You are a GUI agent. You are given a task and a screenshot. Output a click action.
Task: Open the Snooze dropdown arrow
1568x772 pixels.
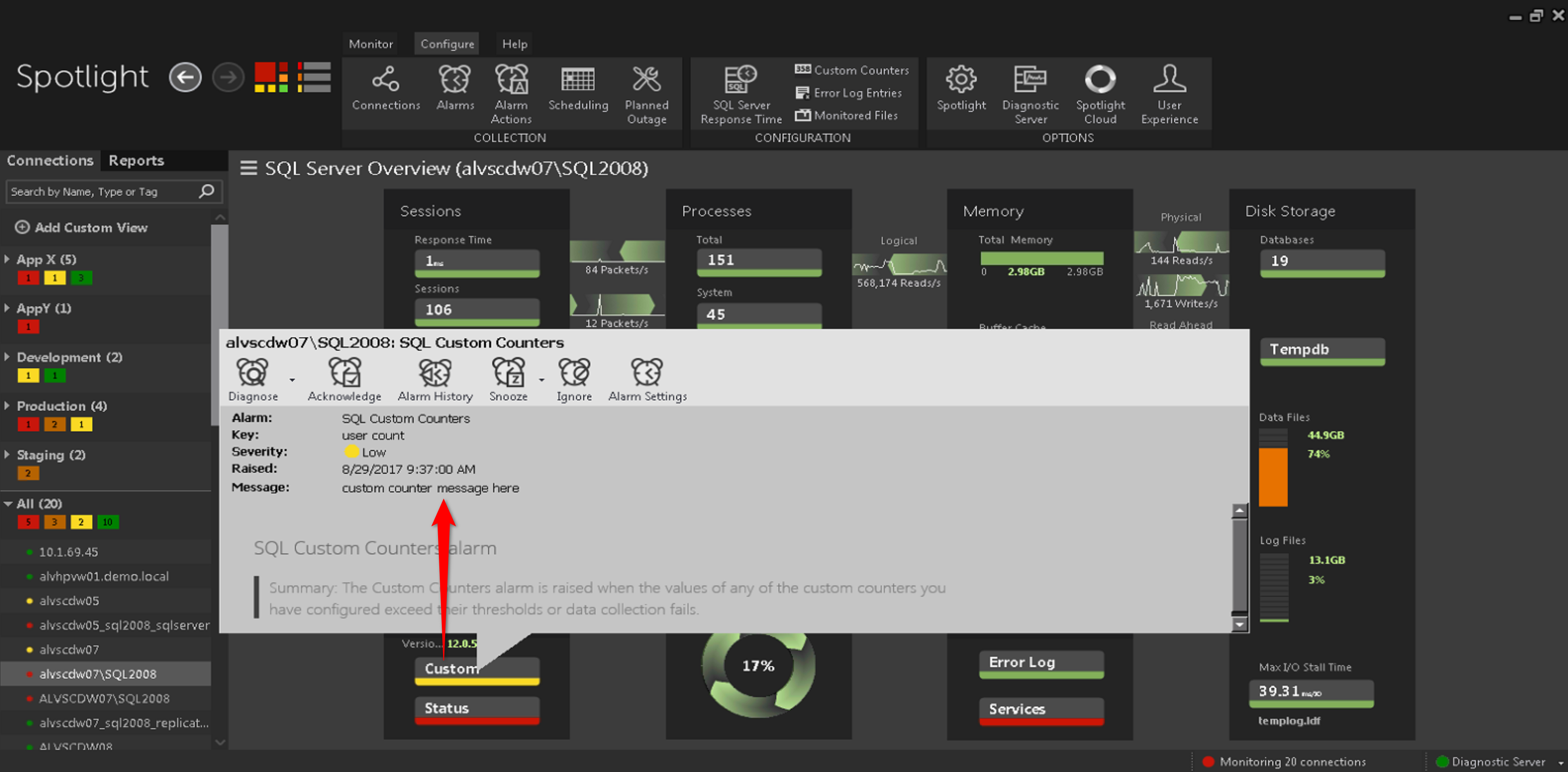pos(541,380)
